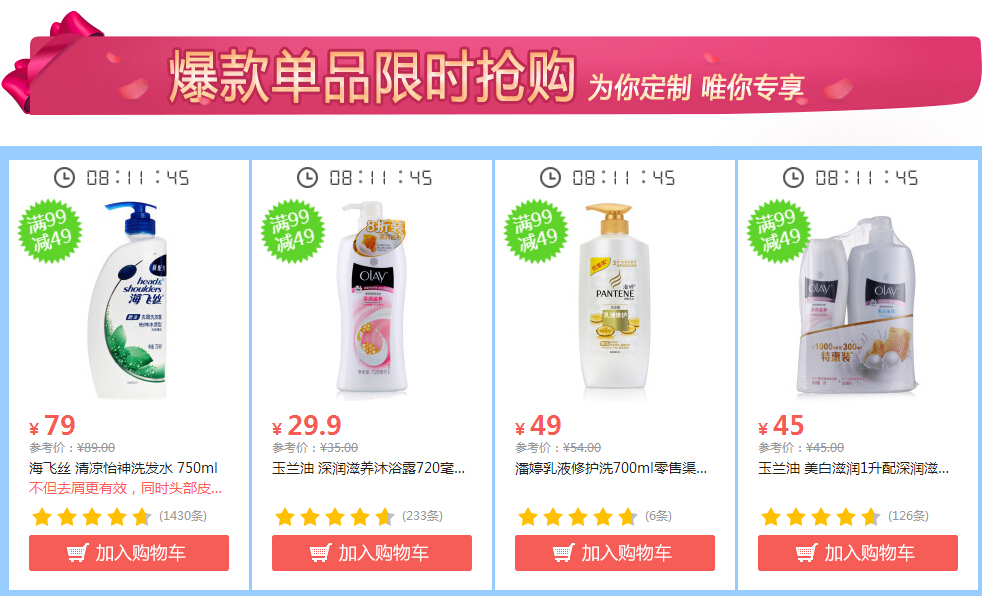Open title link 玉兰油 深润滋养沐浴露720
This screenshot has height=596, width=982.
[368, 468]
